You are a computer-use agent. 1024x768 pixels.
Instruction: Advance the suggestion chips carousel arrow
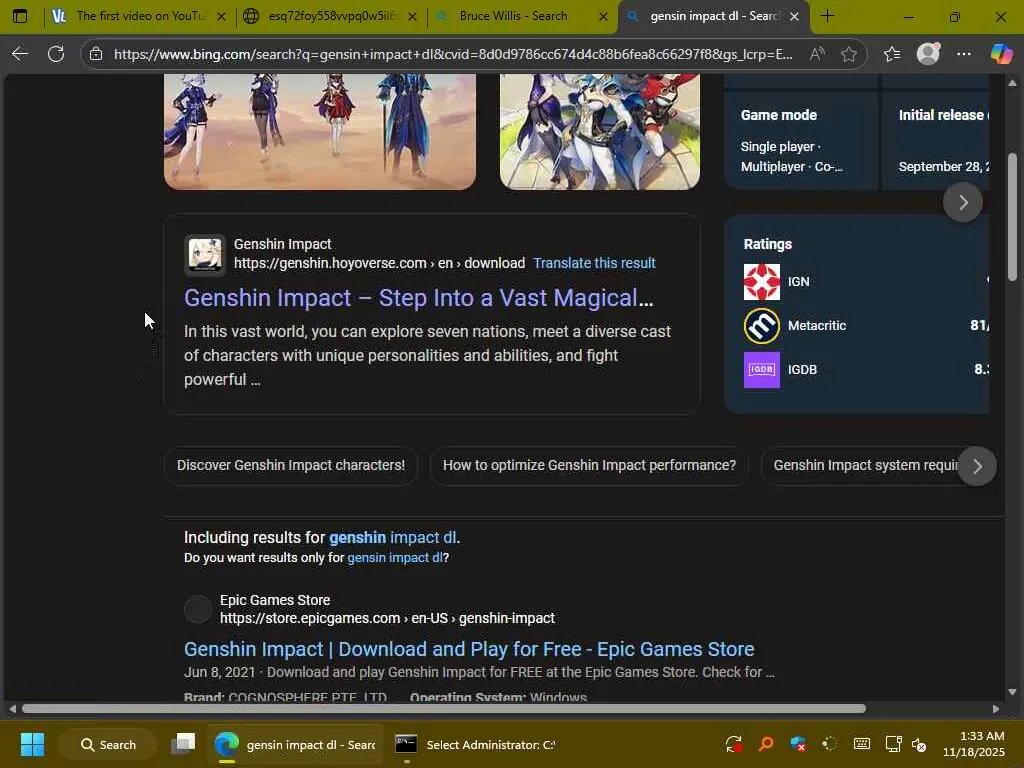pyautogui.click(x=977, y=466)
